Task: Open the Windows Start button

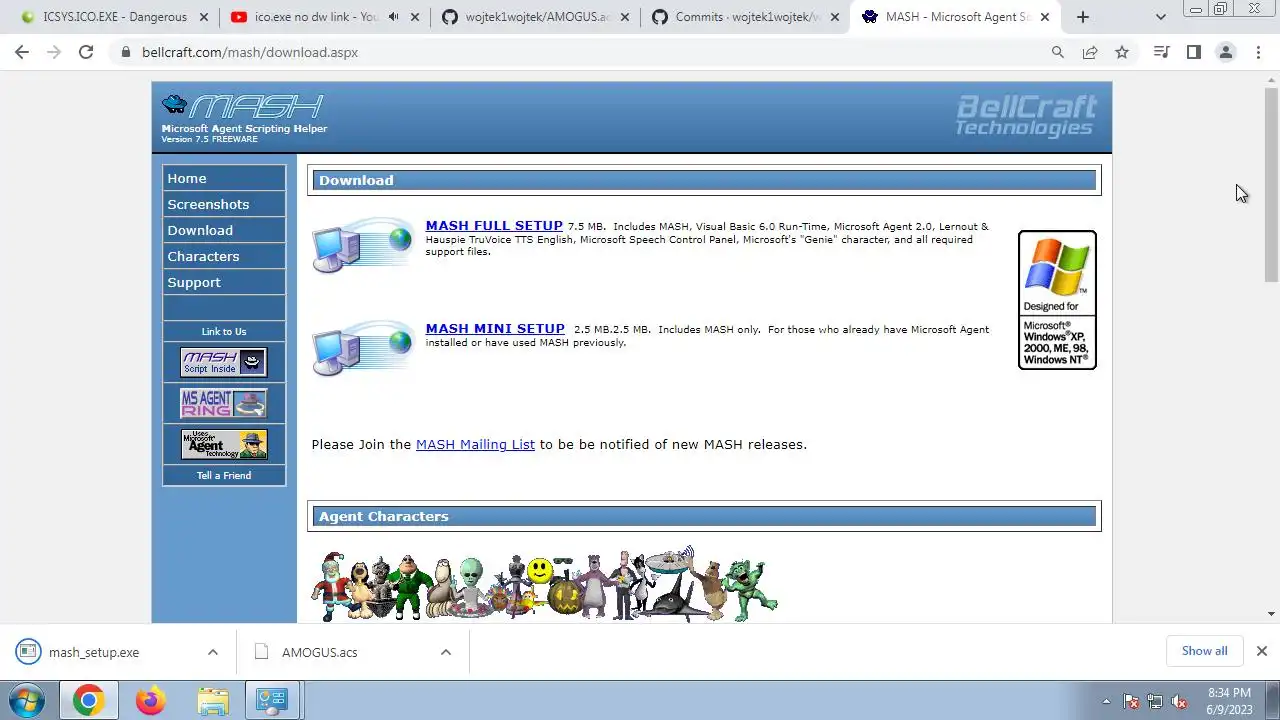Action: point(28,700)
